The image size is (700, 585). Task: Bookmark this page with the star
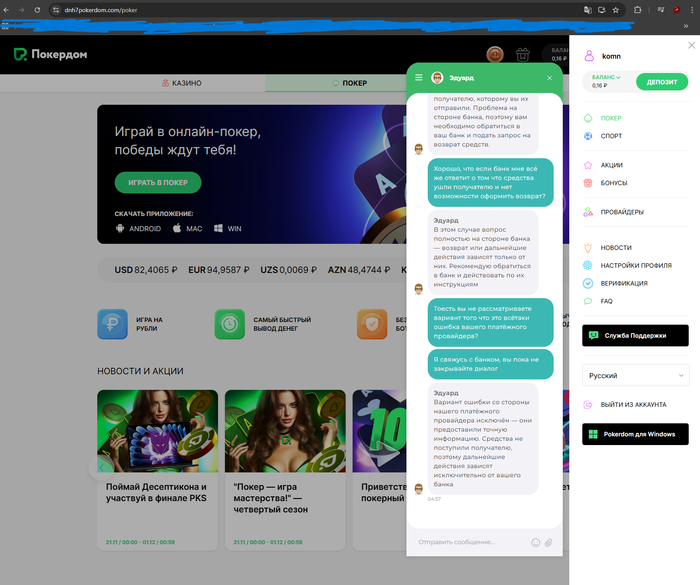click(616, 10)
